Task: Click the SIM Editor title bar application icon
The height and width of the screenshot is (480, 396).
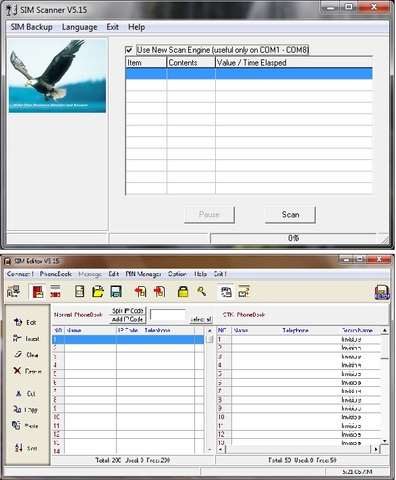Action: pyautogui.click(x=7, y=261)
